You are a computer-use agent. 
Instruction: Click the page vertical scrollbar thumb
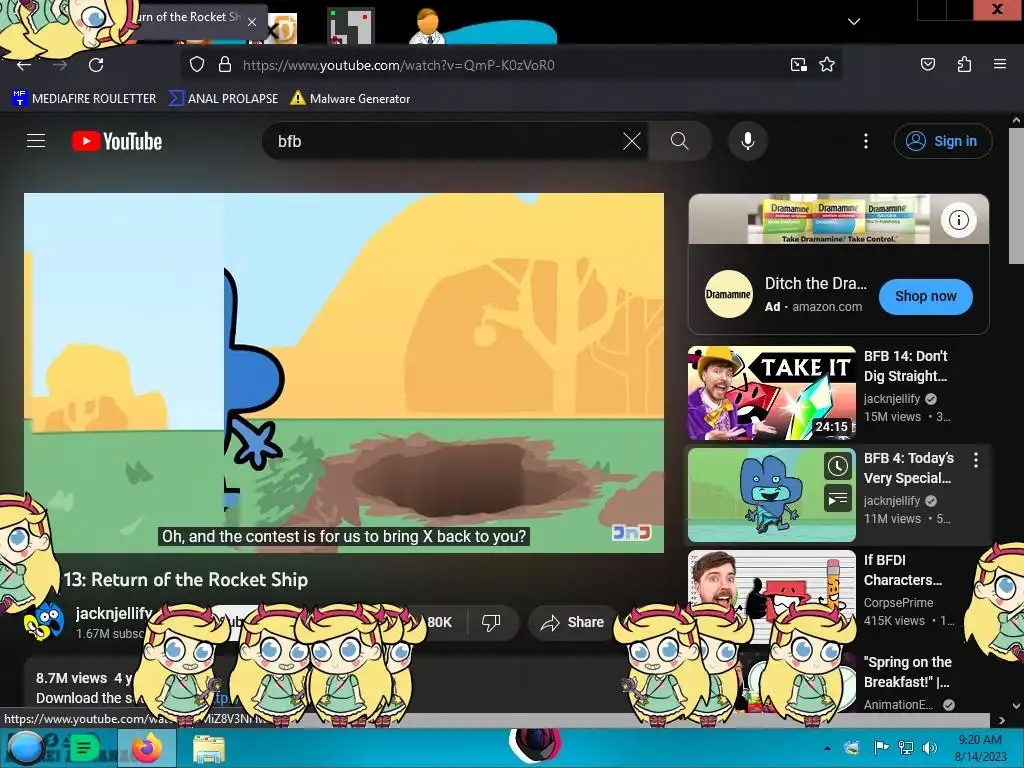1016,196
